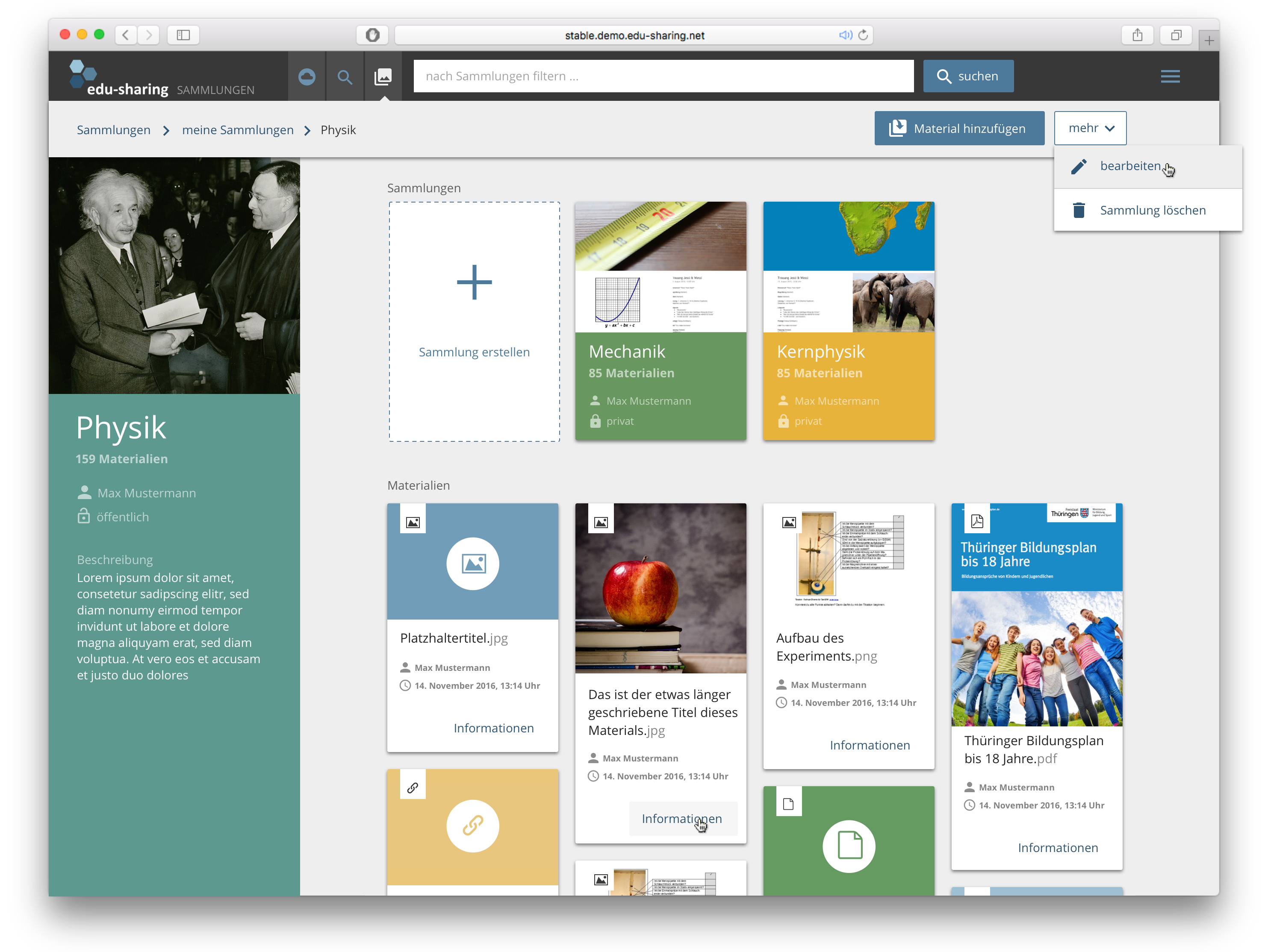Open the Aufbau des Experiments preview image
Image resolution: width=1262 pixels, height=952 pixels.
pyautogui.click(x=848, y=560)
